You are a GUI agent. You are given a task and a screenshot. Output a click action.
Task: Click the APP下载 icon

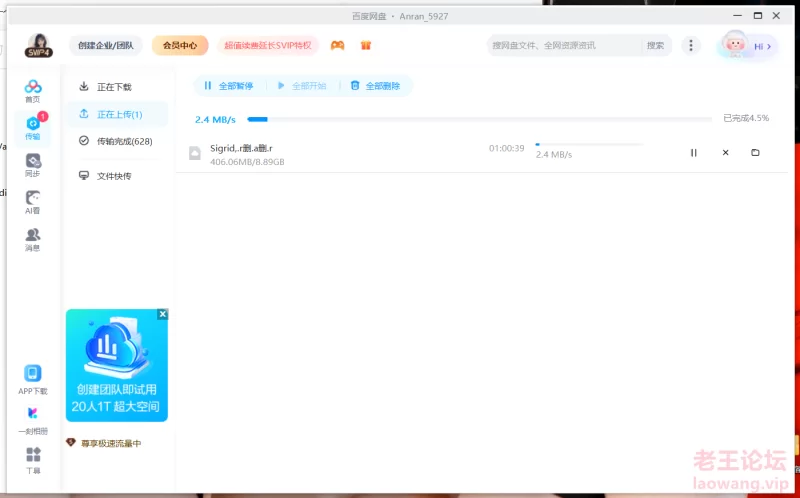coord(33,380)
